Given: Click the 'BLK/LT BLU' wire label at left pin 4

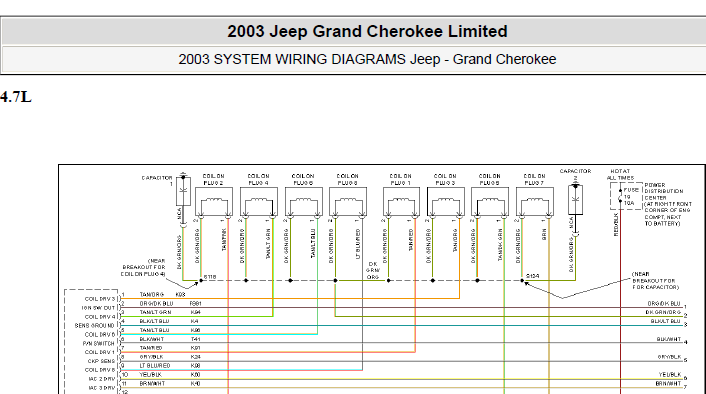Looking at the screenshot, I should pos(154,321).
